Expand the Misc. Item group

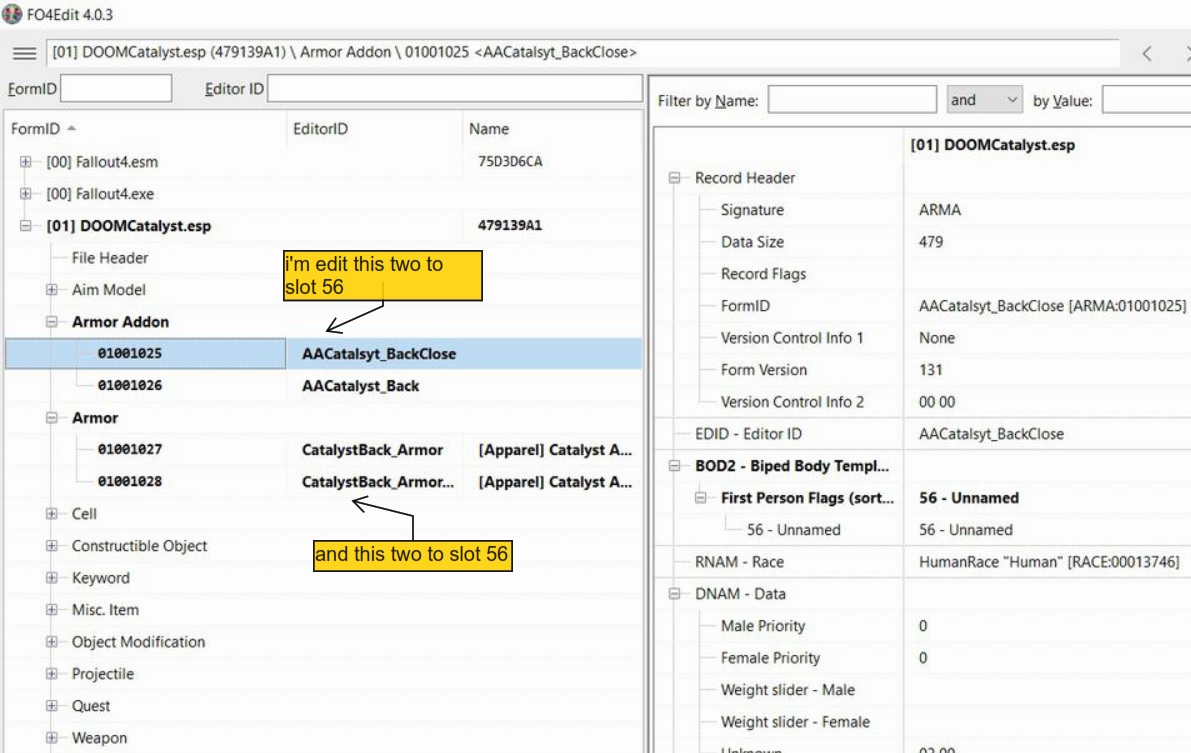[x=52, y=609]
